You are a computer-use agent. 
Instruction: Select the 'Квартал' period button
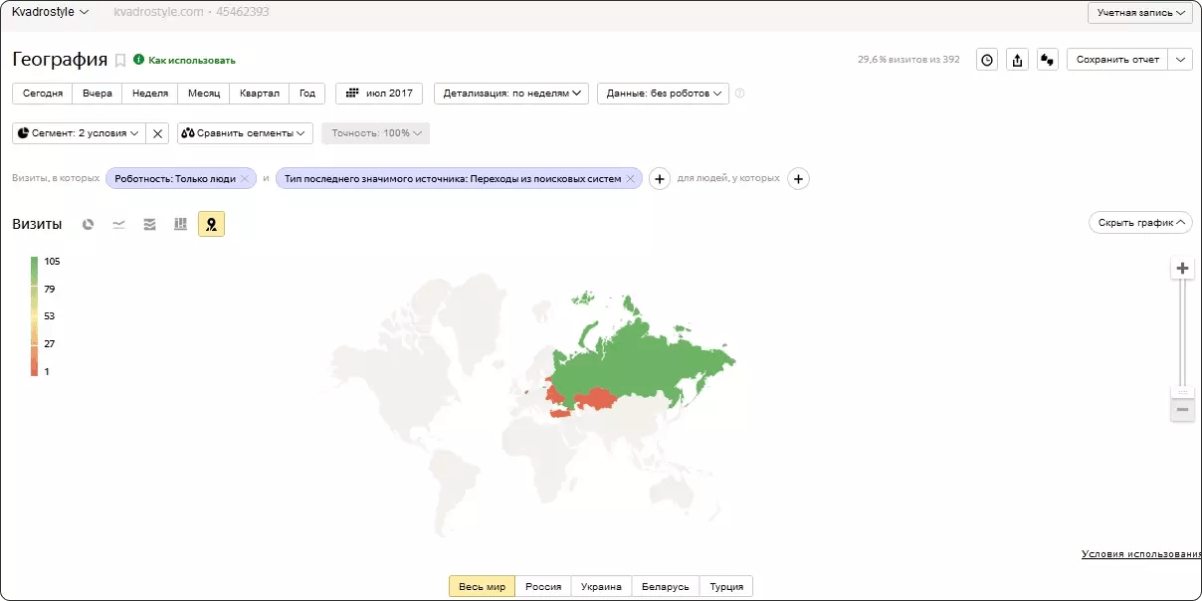click(x=260, y=93)
